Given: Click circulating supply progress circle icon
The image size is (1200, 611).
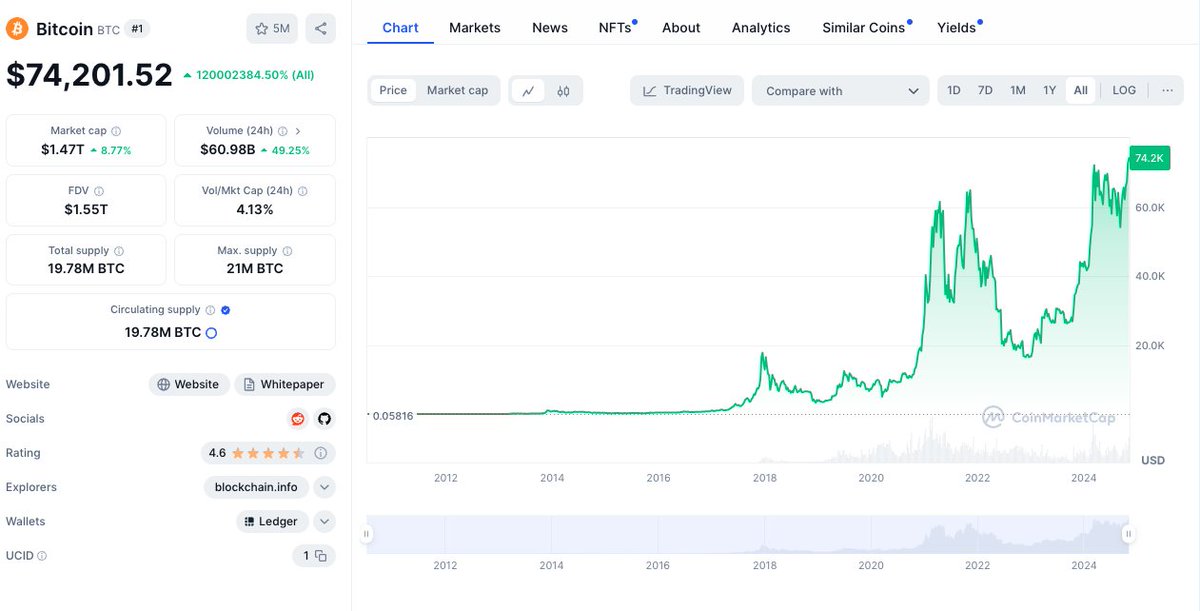Looking at the screenshot, I should click(x=211, y=333).
